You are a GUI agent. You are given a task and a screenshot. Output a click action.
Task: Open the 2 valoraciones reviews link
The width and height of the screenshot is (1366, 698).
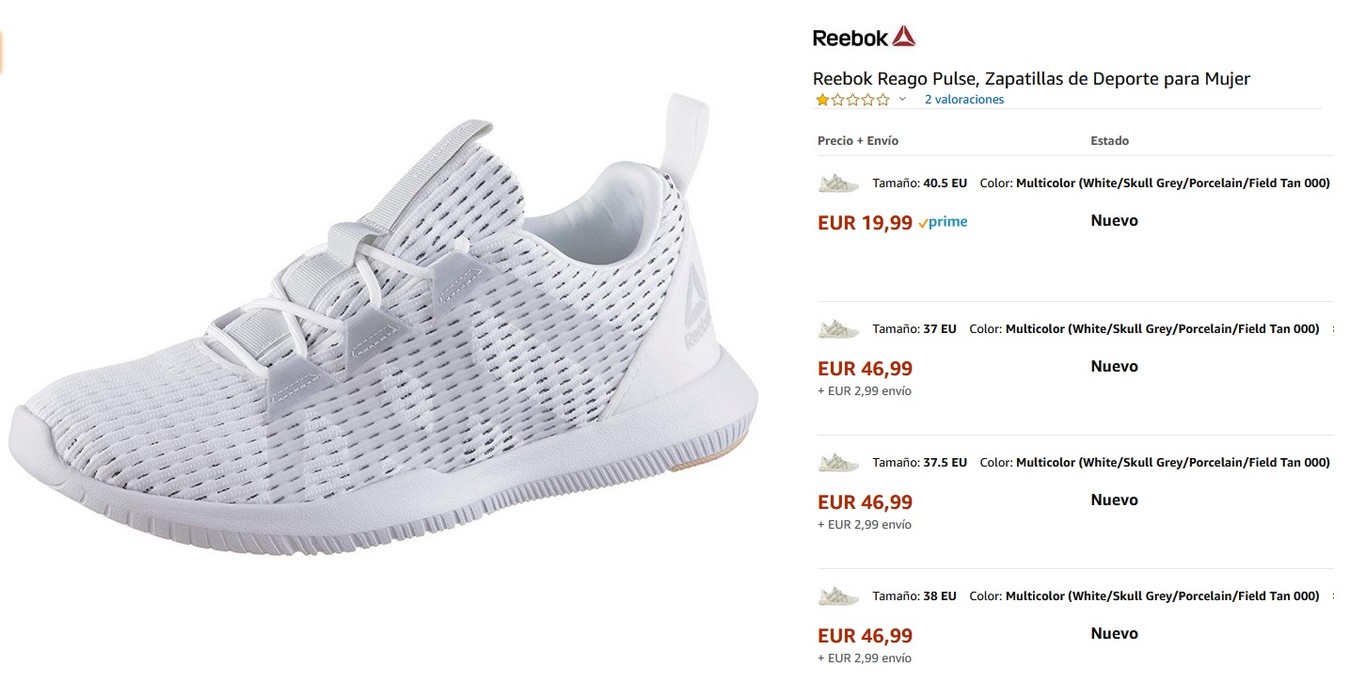(964, 100)
